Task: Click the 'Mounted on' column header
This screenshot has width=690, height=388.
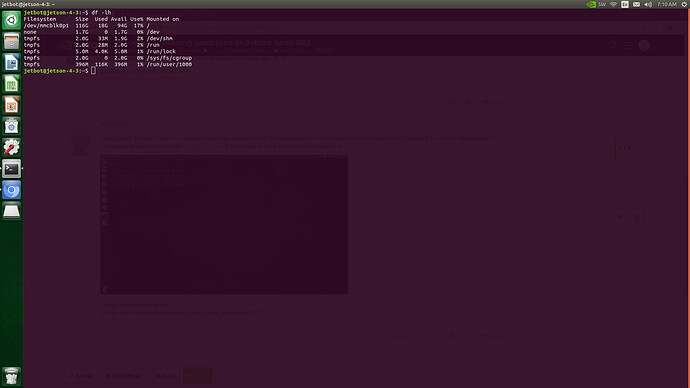Action: pyautogui.click(x=163, y=19)
